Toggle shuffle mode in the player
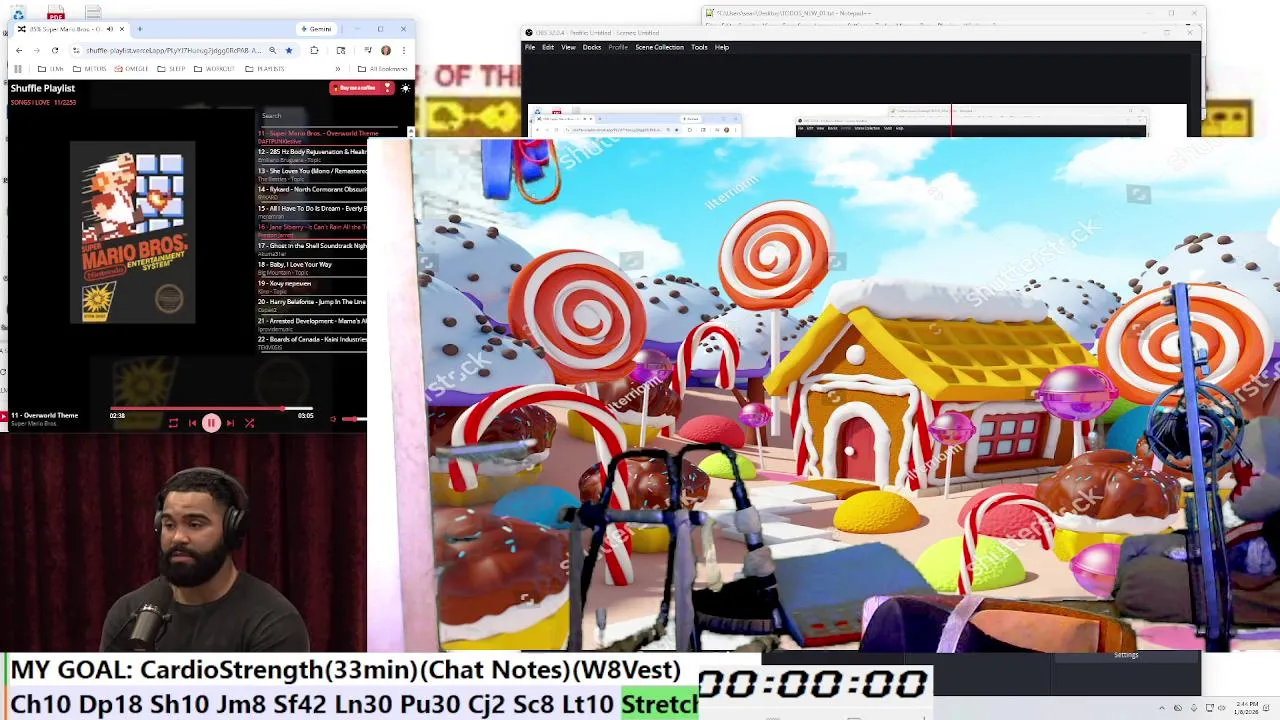1280x720 pixels. 249,423
